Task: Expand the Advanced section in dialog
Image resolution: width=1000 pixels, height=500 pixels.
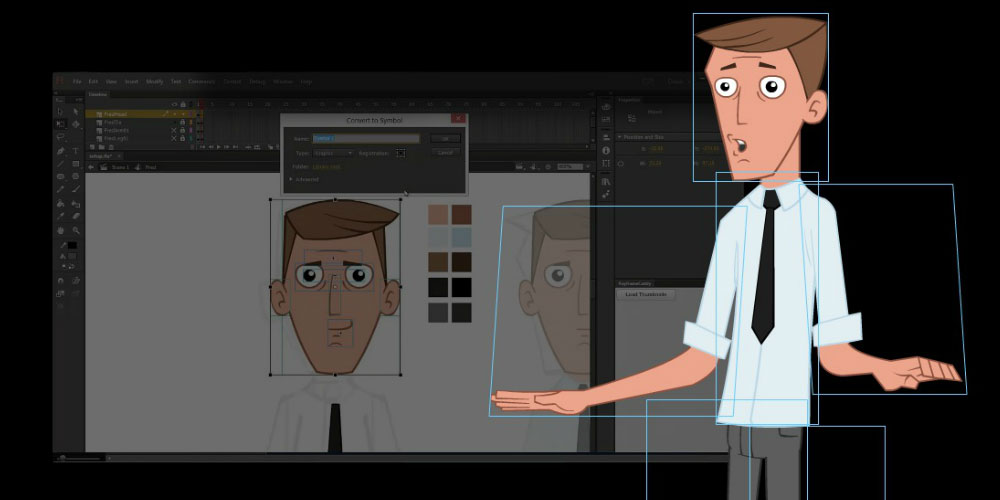Action: pos(305,179)
